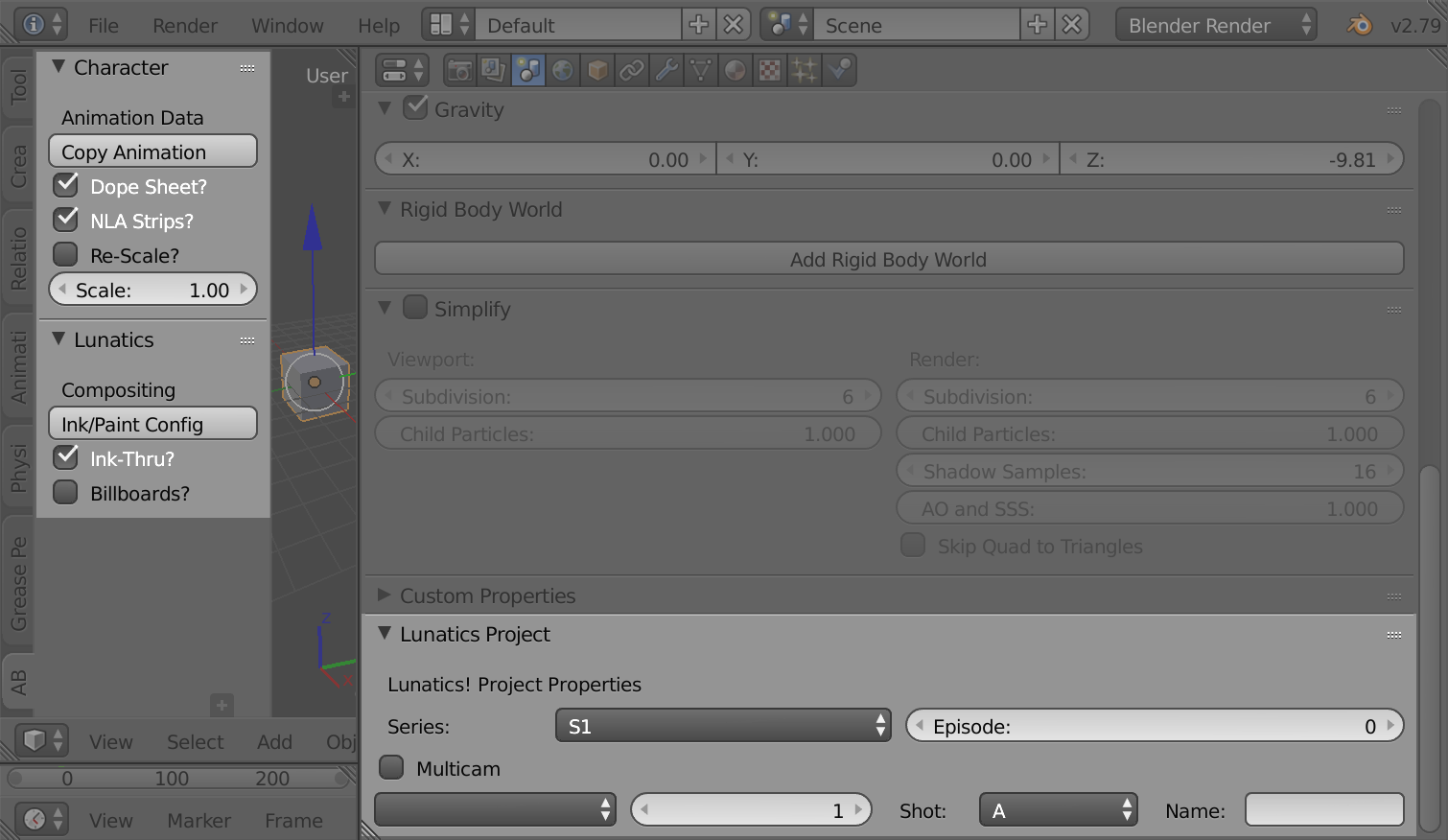Open the Modifiers tab (wrench icon)
This screenshot has height=840, width=1448.
tap(666, 70)
